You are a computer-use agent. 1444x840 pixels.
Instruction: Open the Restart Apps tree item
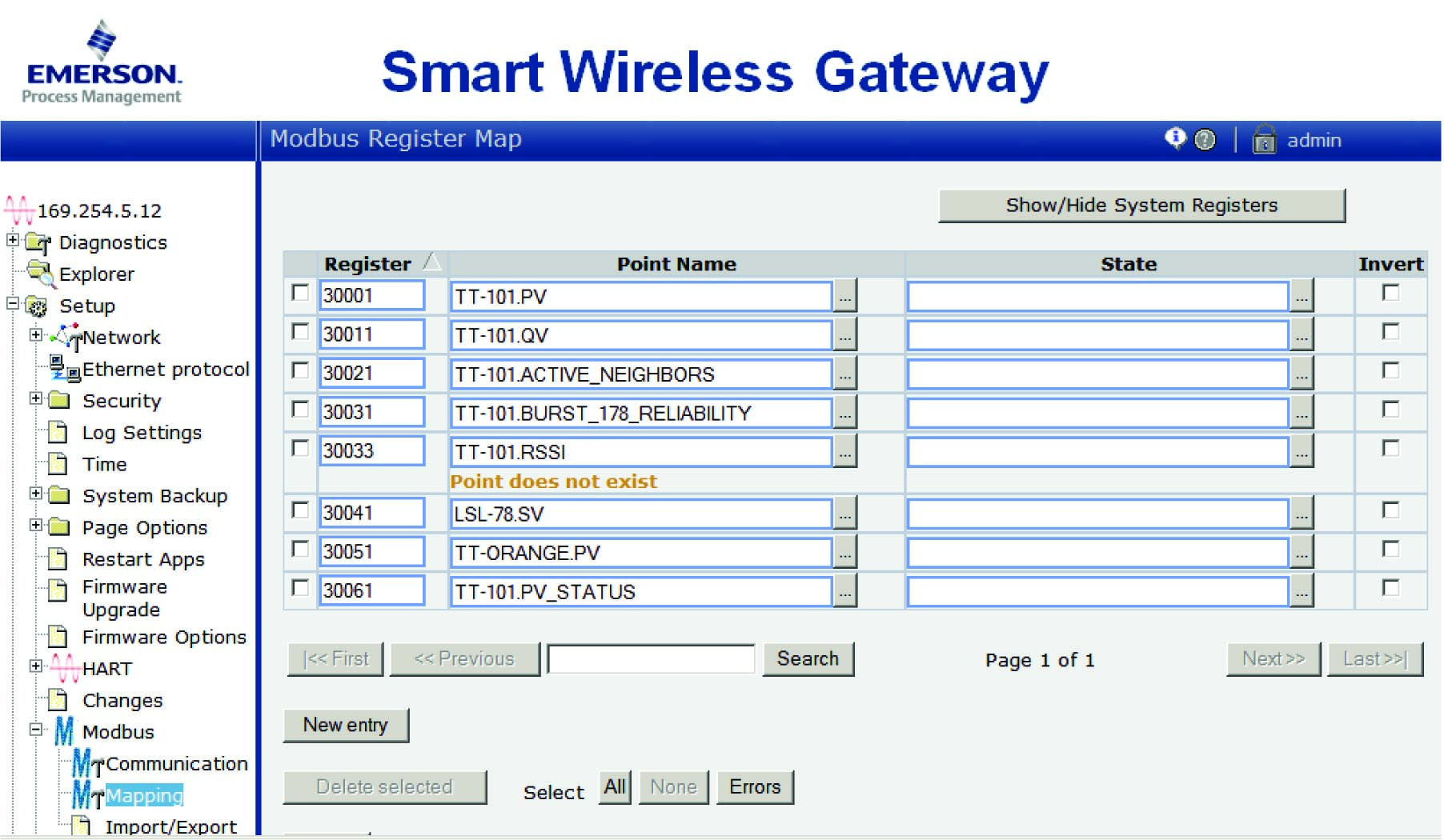tap(143, 559)
